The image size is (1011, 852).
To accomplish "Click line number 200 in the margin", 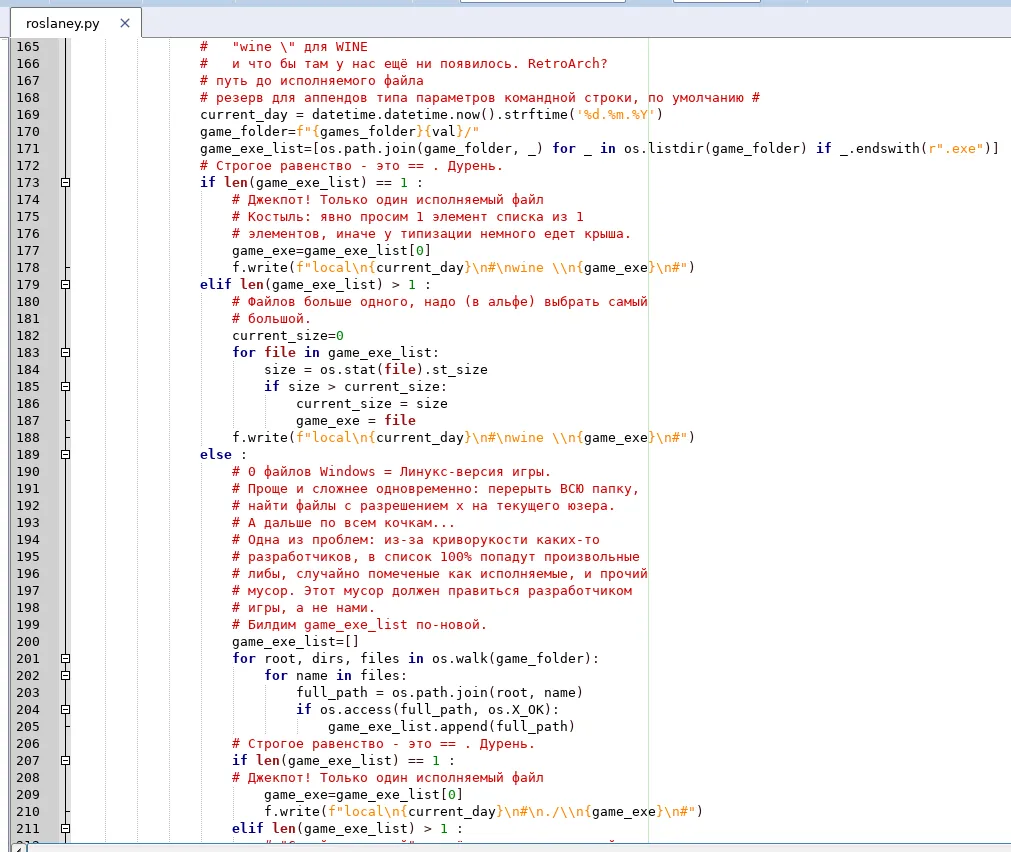I will pyautogui.click(x=28, y=642).
